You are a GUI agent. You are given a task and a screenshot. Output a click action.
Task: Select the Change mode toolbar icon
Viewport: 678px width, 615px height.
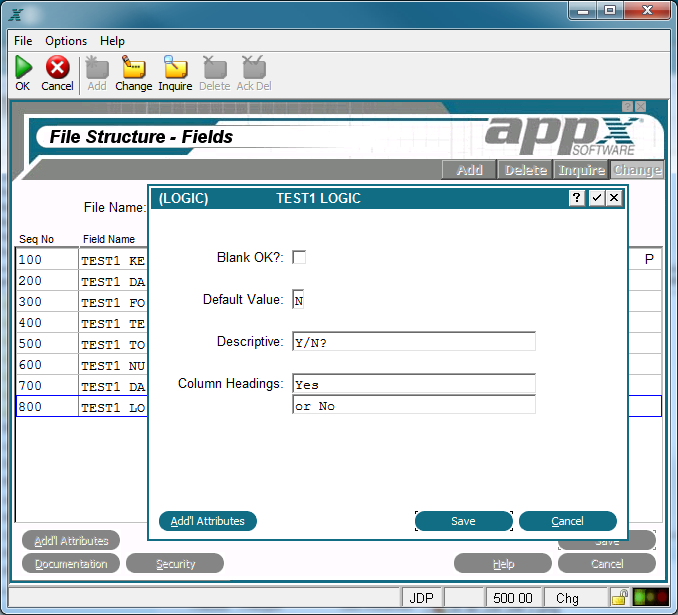tap(134, 67)
